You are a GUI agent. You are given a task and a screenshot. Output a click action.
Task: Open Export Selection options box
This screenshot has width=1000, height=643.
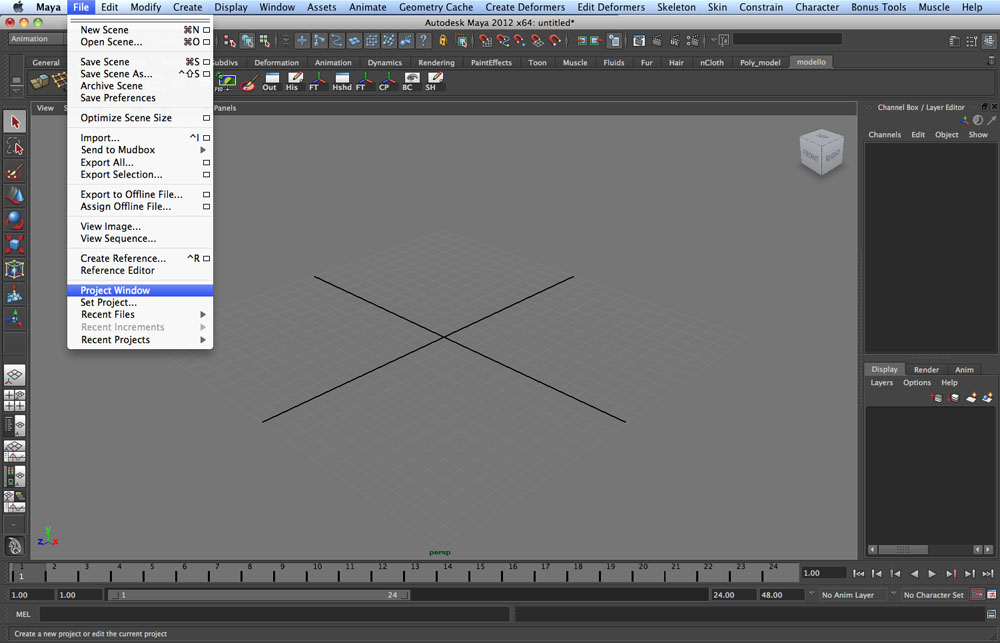click(206, 175)
